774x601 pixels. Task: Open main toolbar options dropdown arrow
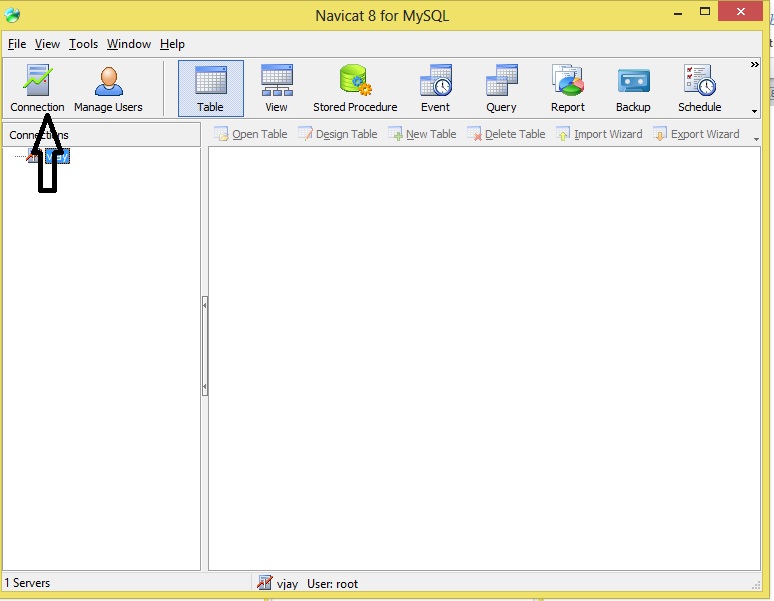(x=754, y=111)
